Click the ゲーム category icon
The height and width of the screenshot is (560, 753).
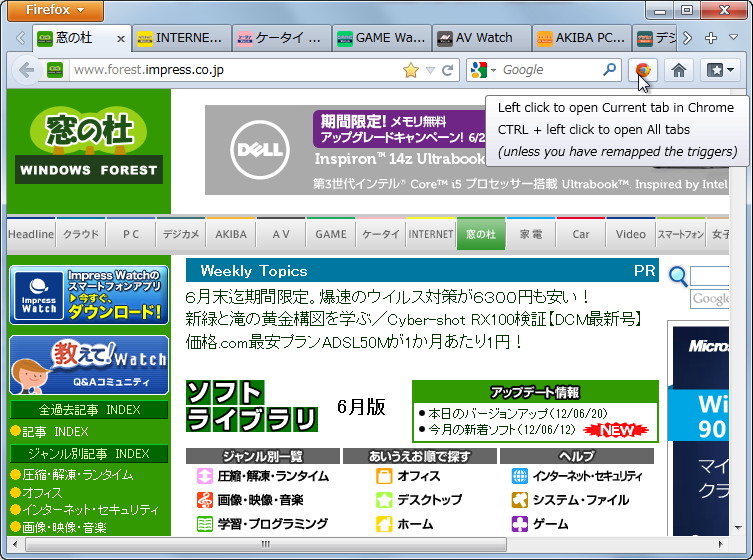520,523
